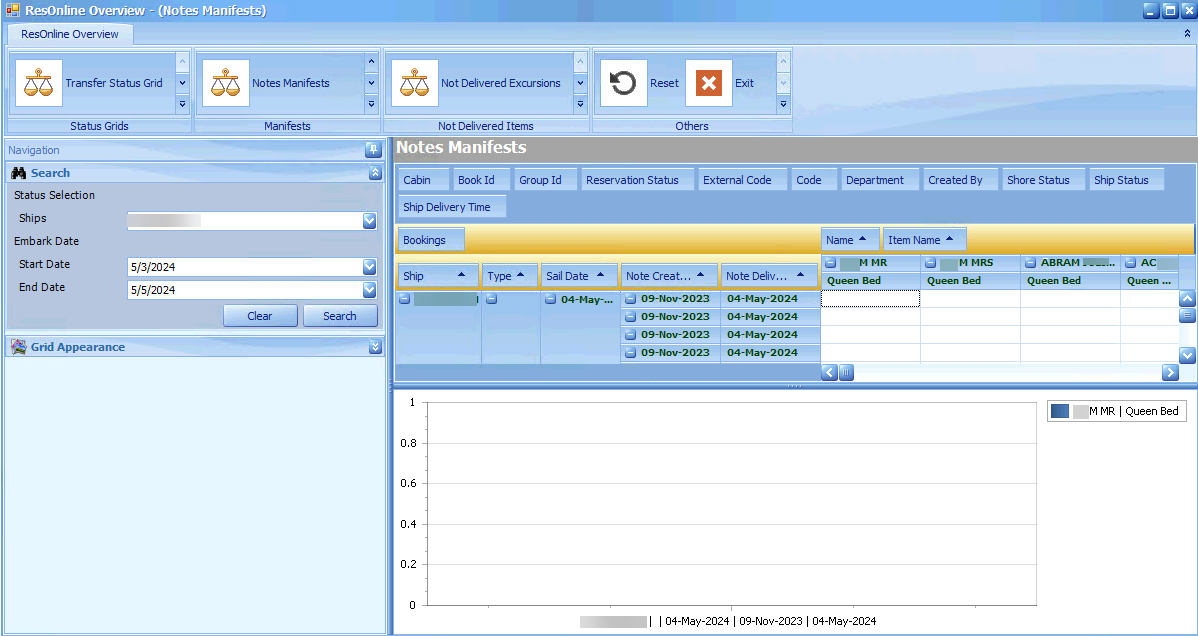Select the first empty grid data cell
Viewport: 1198px width, 636px height.
[870, 299]
